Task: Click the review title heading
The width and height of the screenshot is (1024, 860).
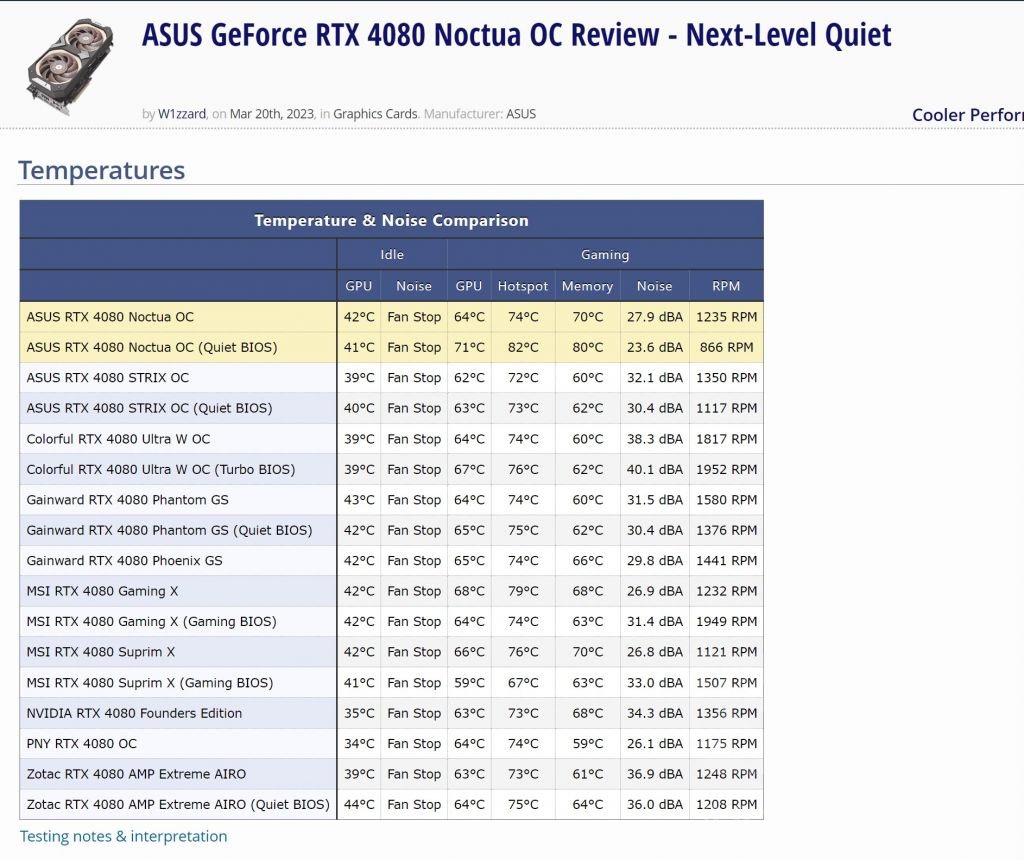Action: coord(516,36)
